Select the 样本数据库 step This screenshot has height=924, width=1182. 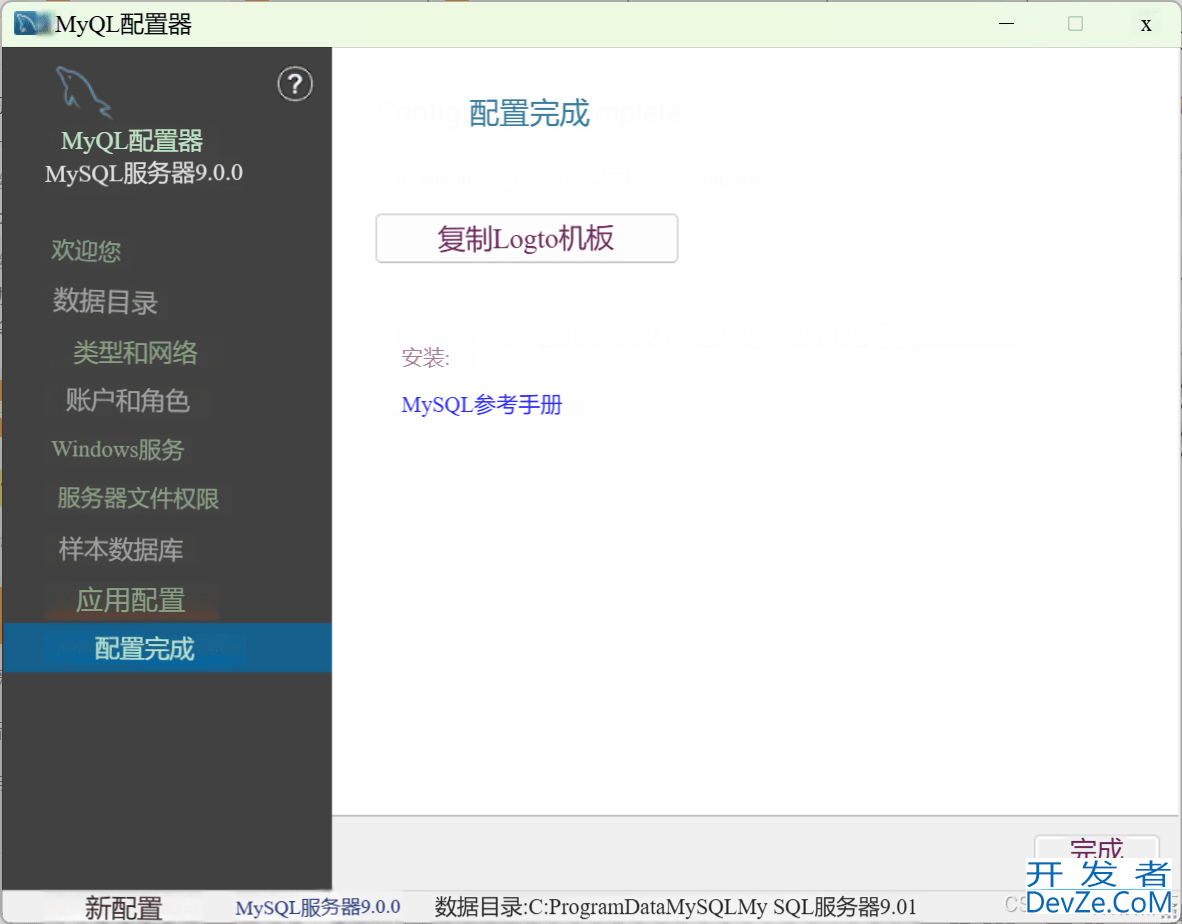click(121, 549)
